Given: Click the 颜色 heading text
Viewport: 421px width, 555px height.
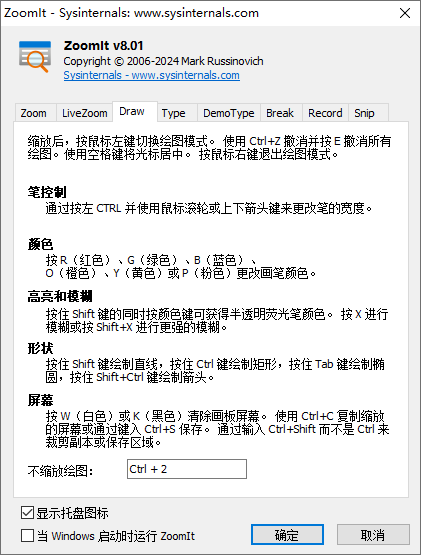Looking at the screenshot, I should [x=40, y=244].
